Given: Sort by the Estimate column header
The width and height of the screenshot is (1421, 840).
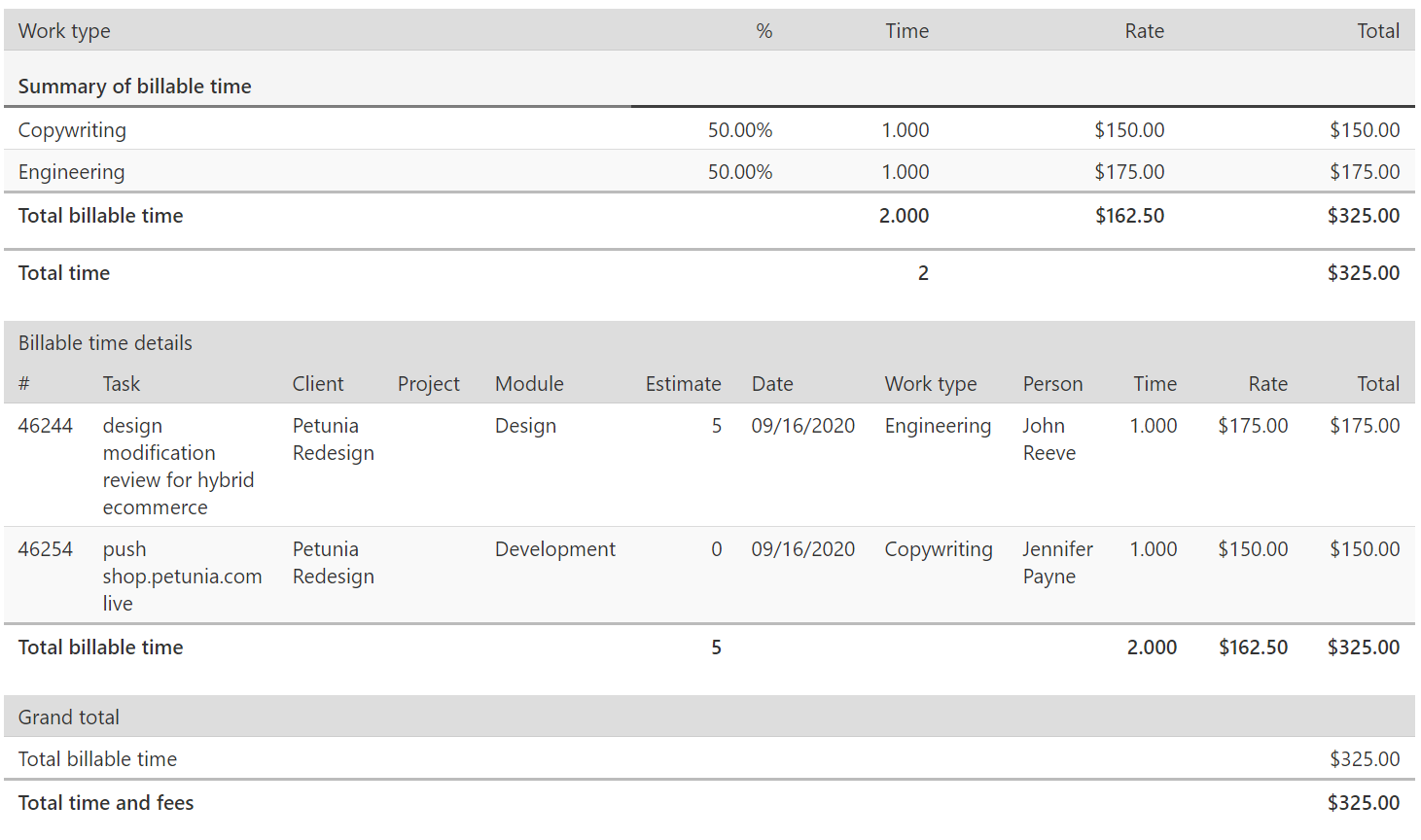Looking at the screenshot, I should pyautogui.click(x=683, y=384).
